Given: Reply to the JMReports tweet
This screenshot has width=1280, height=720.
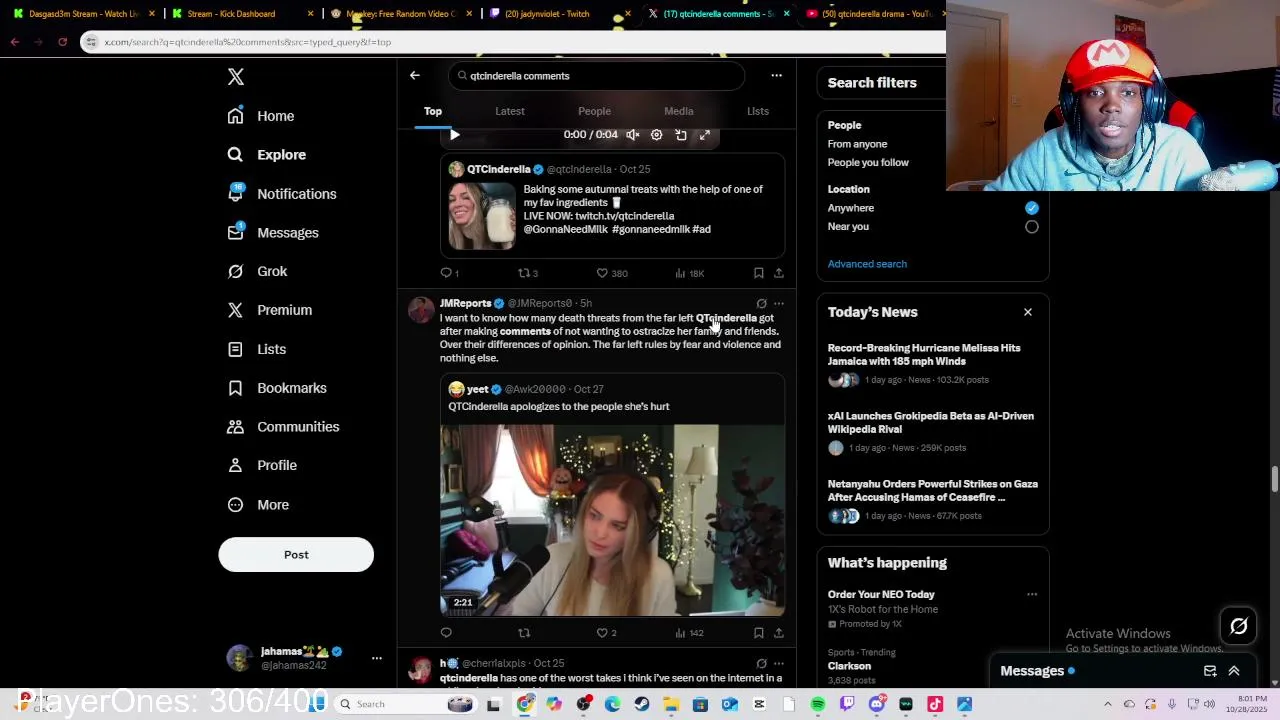Looking at the screenshot, I should click(446, 633).
